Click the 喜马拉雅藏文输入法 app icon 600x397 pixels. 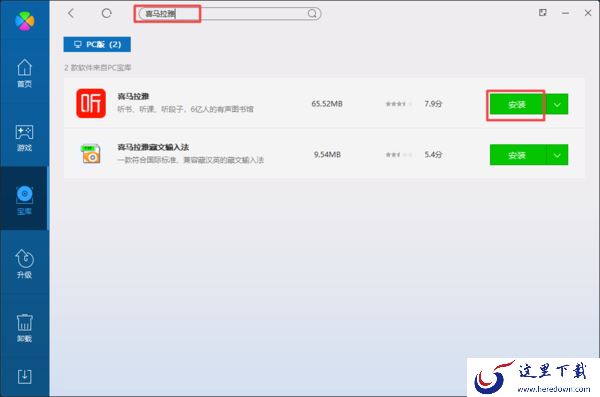point(91,154)
